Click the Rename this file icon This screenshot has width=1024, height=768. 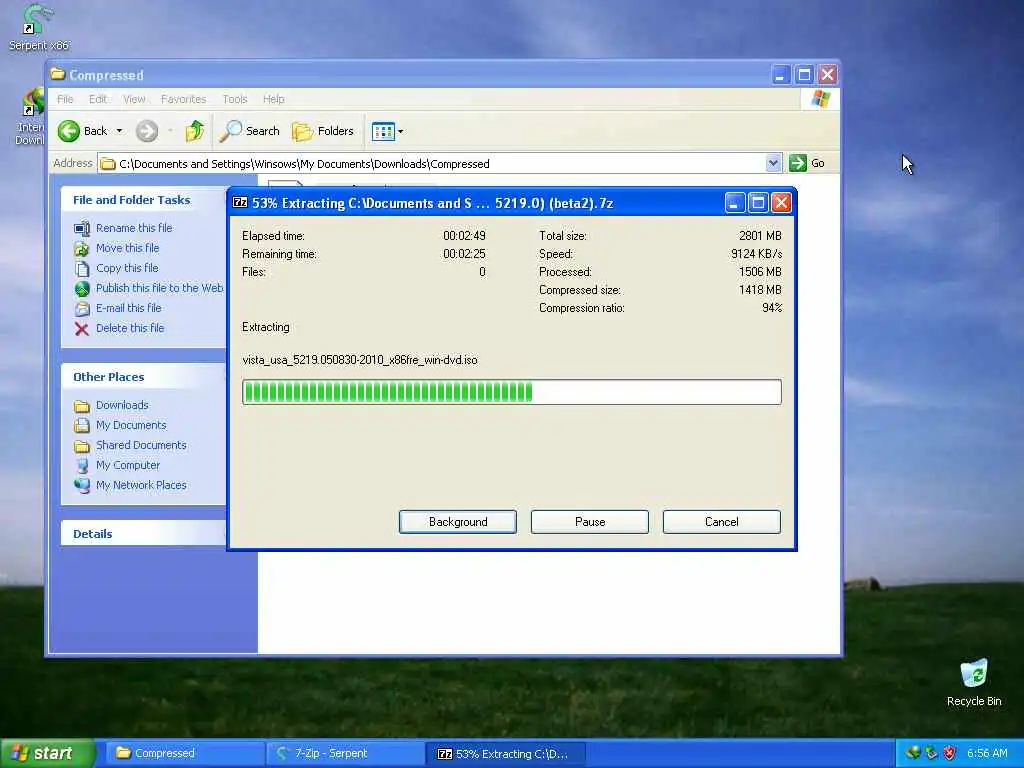[82, 229]
